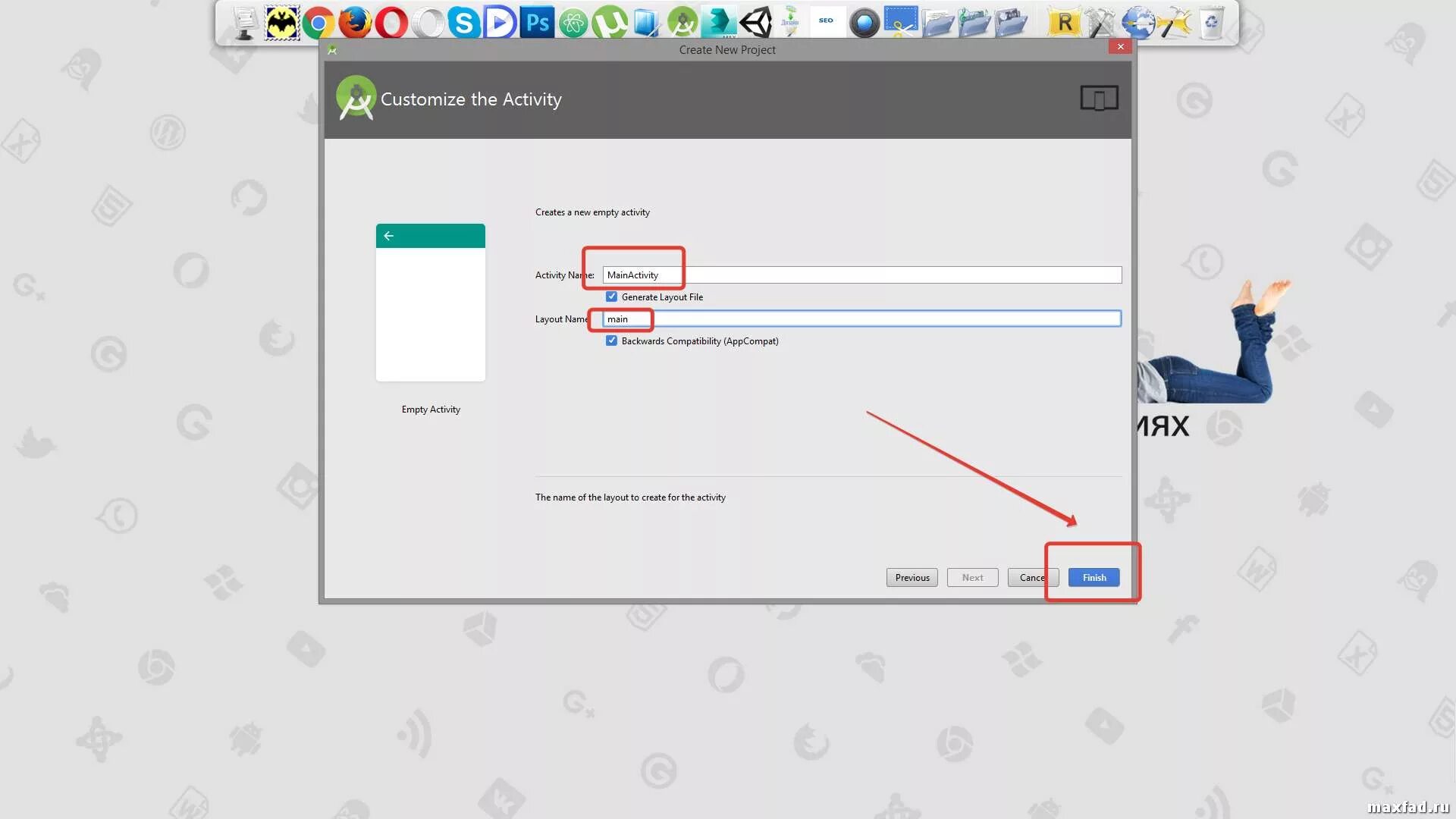Launch Firefox from the dock
Viewport: 1456px width, 819px height.
click(355, 23)
